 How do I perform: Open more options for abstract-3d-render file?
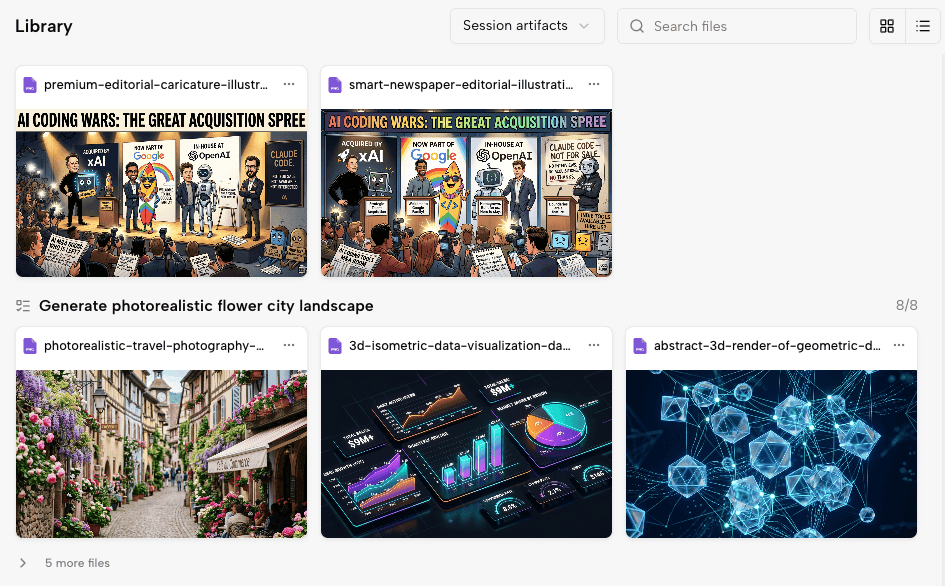pos(899,346)
